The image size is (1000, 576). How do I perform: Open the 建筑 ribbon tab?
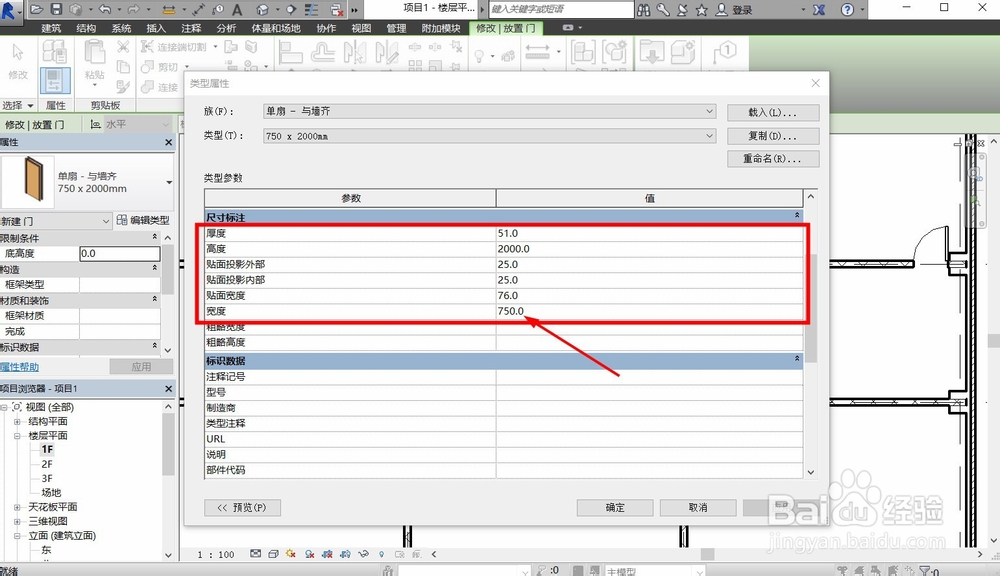51,28
